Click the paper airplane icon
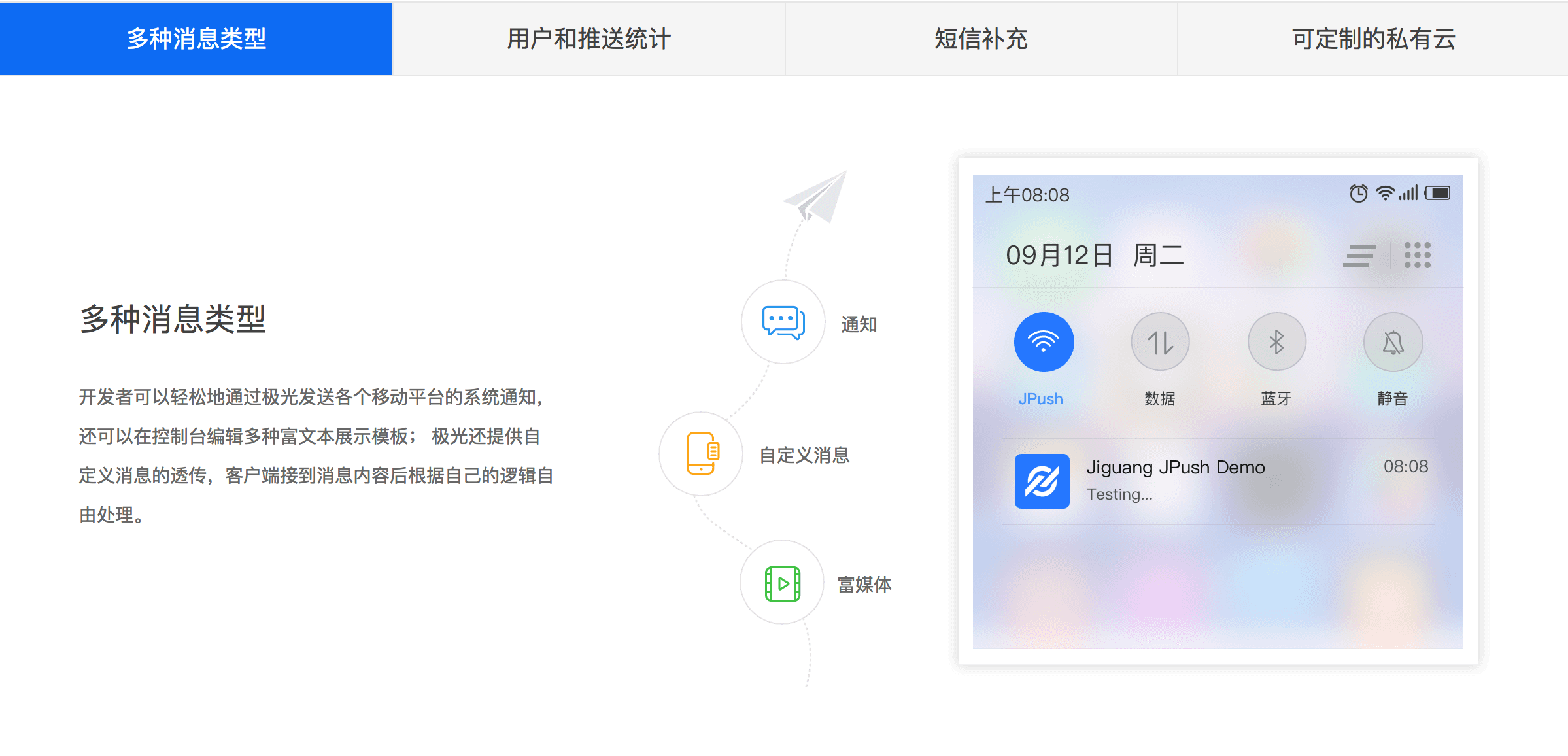Image resolution: width=1568 pixels, height=756 pixels. pyautogui.click(x=817, y=198)
